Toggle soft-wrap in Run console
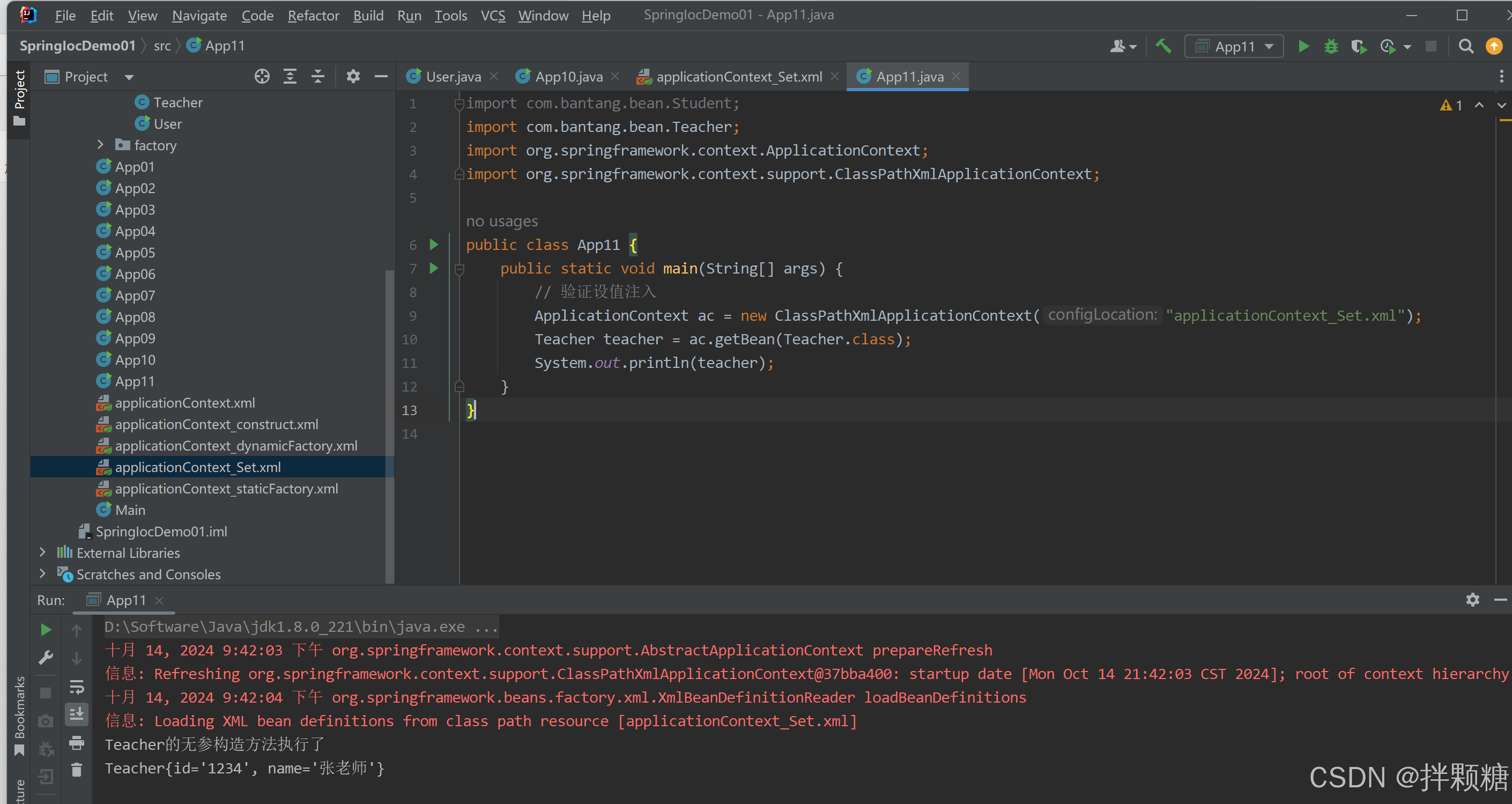This screenshot has width=1512, height=804. point(76,687)
